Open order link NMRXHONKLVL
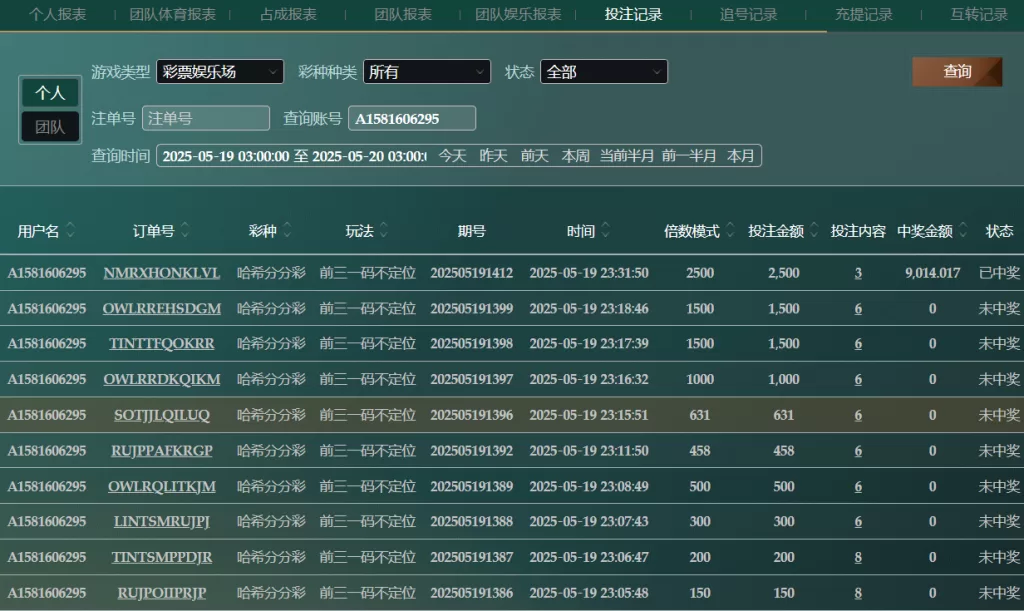1024x611 pixels. point(162,273)
